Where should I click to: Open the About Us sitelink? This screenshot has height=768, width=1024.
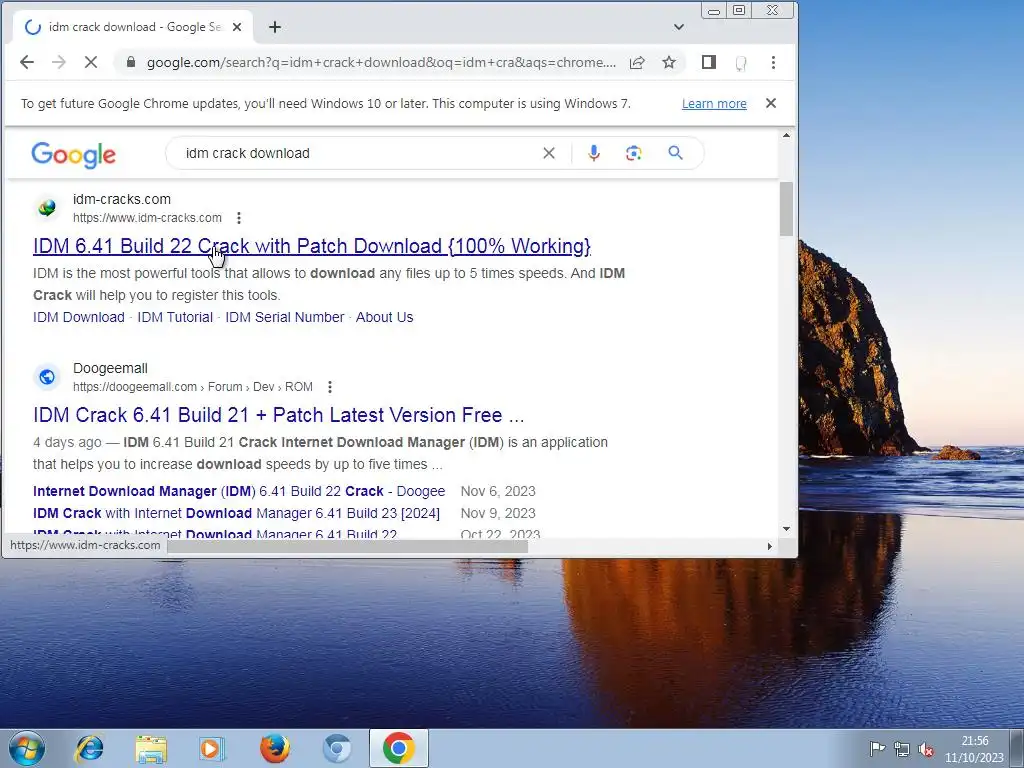coord(385,317)
